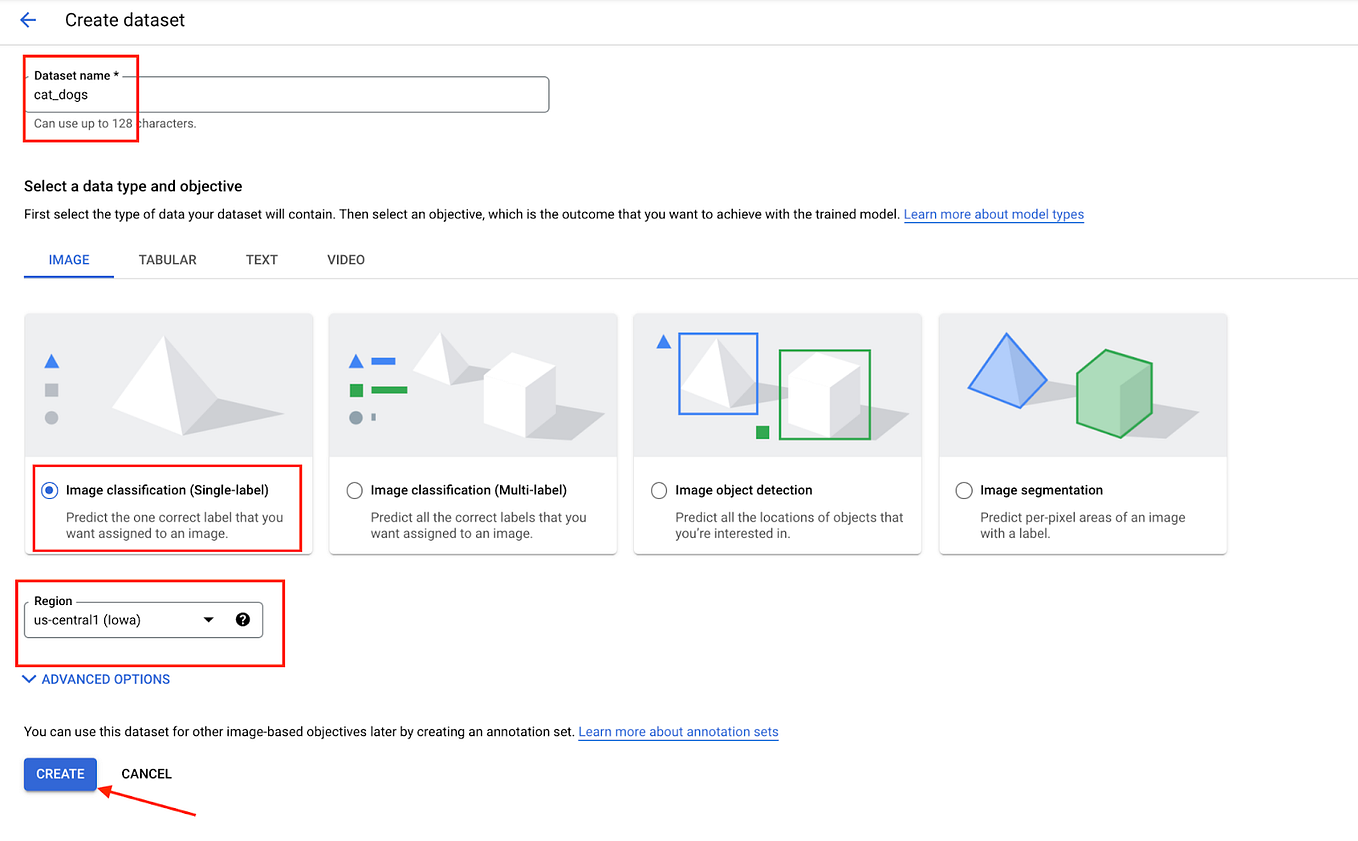Select Image classification (Single-label) objective
This screenshot has height=841, width=1358.
pyautogui.click(x=50, y=489)
